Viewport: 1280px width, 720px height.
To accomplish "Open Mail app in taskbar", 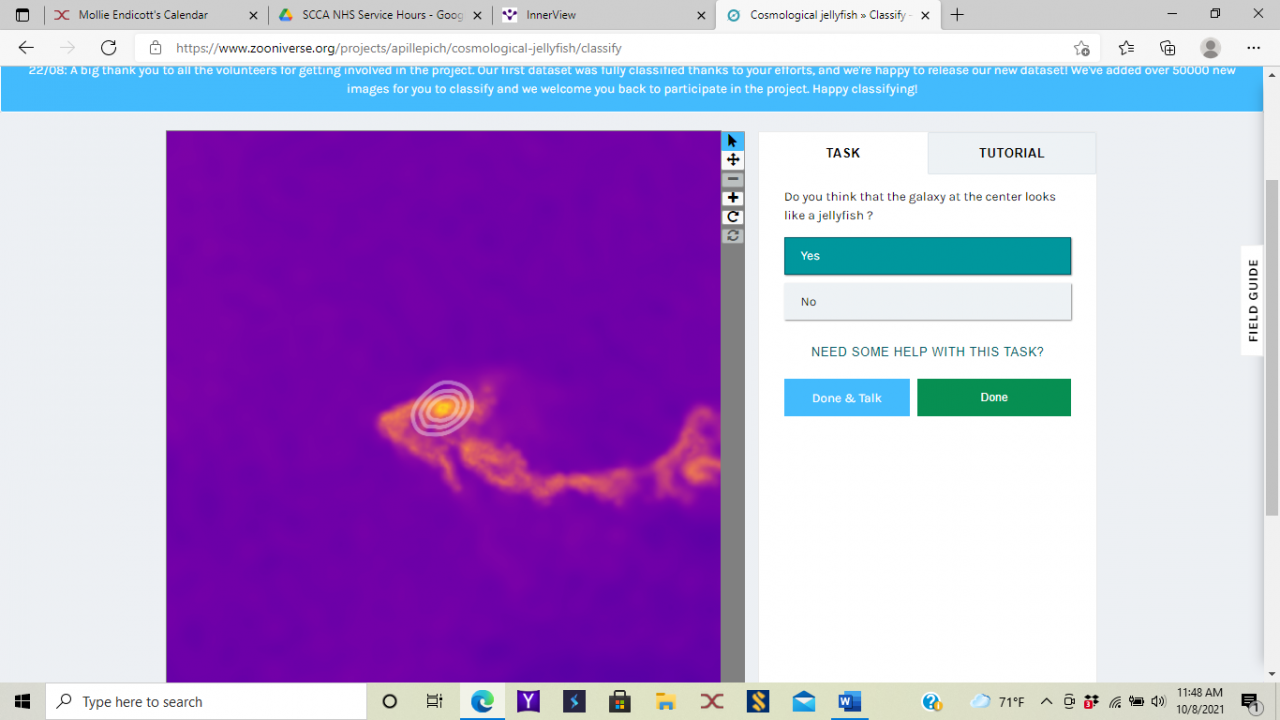I will (804, 701).
